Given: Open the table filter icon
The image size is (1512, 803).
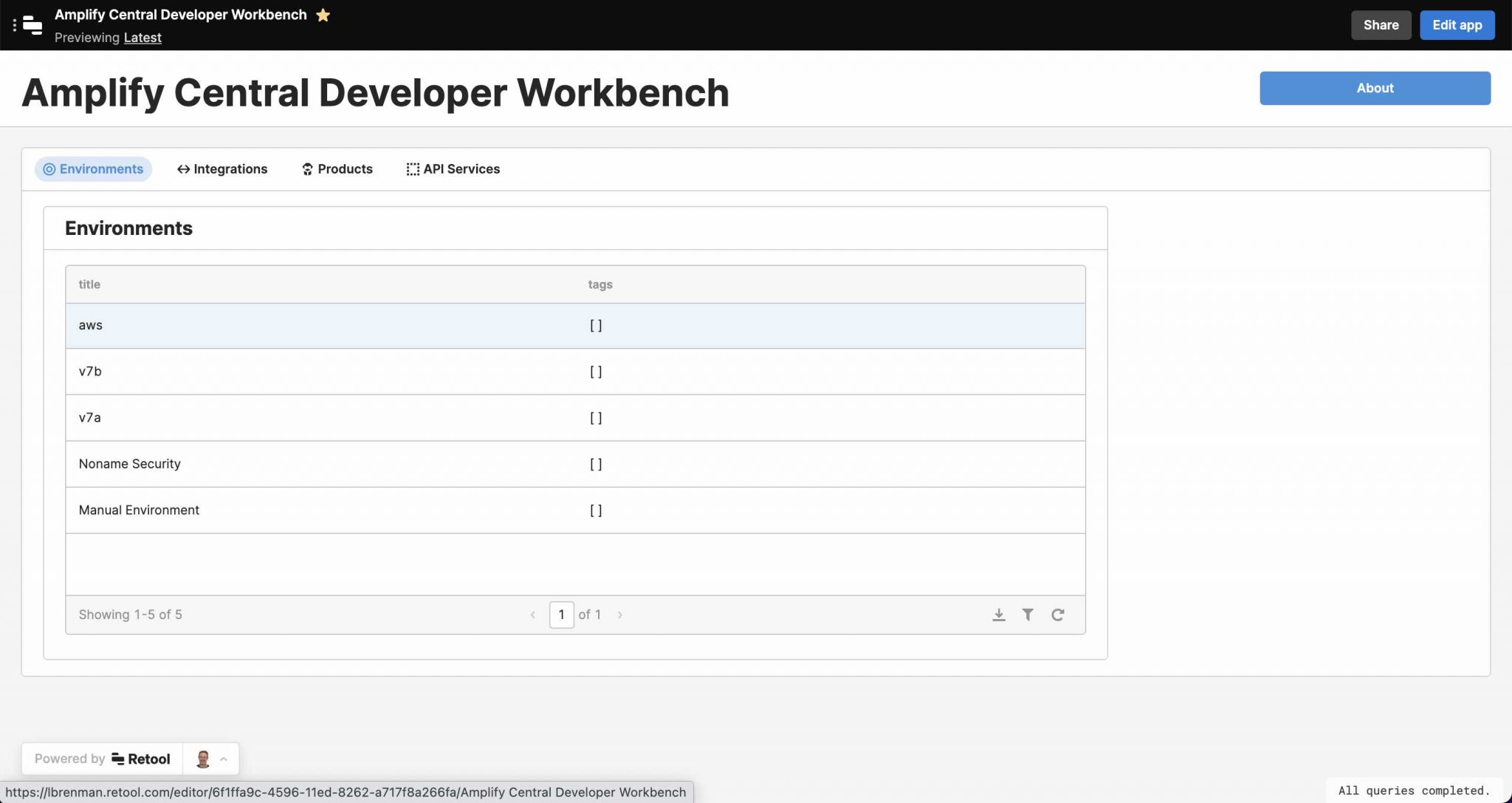Looking at the screenshot, I should [x=1028, y=615].
